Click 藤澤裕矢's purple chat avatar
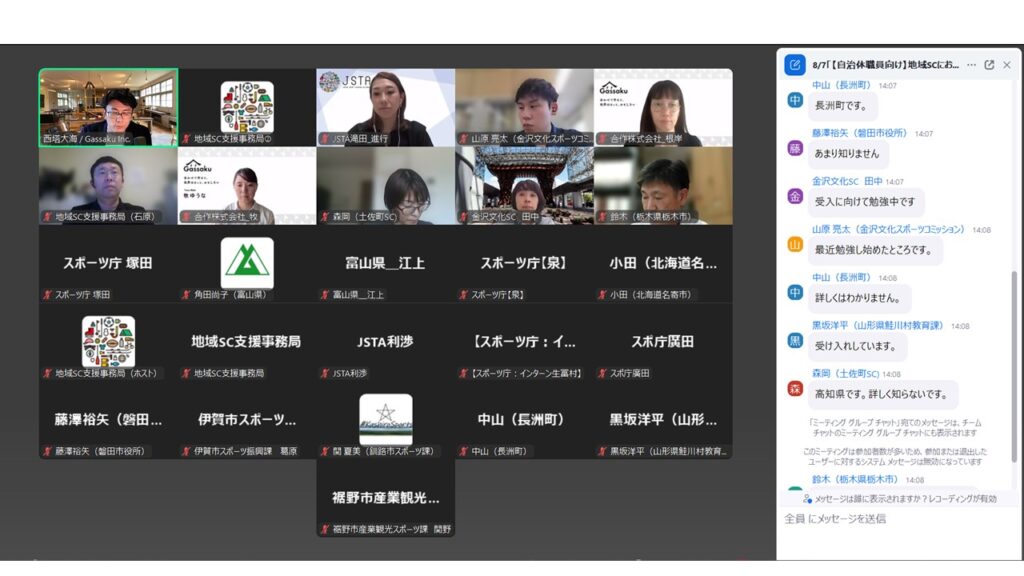This screenshot has width=1024, height=576. tap(795, 148)
